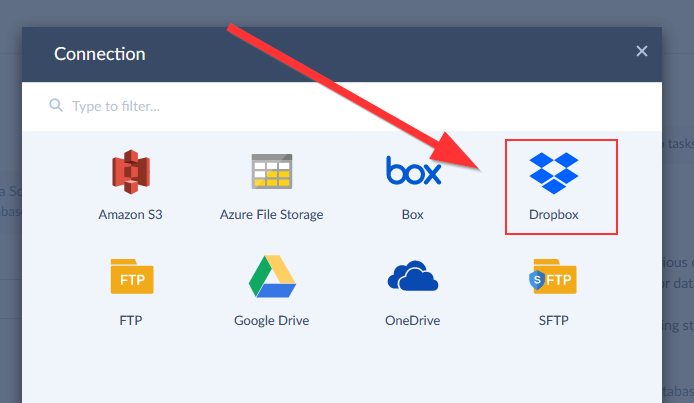Close the Connection dialog

click(642, 51)
